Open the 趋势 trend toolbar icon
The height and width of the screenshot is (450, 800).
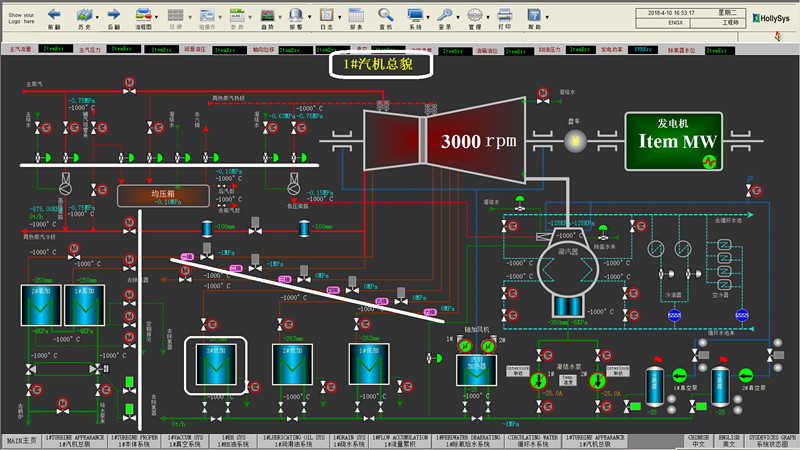[x=266, y=15]
